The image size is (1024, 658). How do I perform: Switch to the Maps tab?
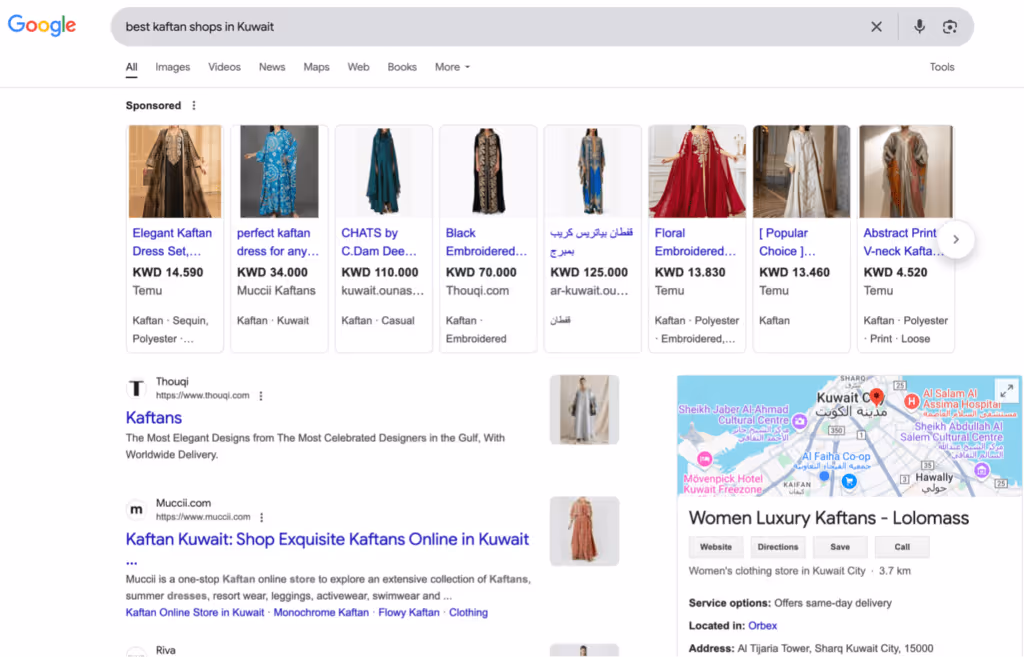[x=316, y=67]
